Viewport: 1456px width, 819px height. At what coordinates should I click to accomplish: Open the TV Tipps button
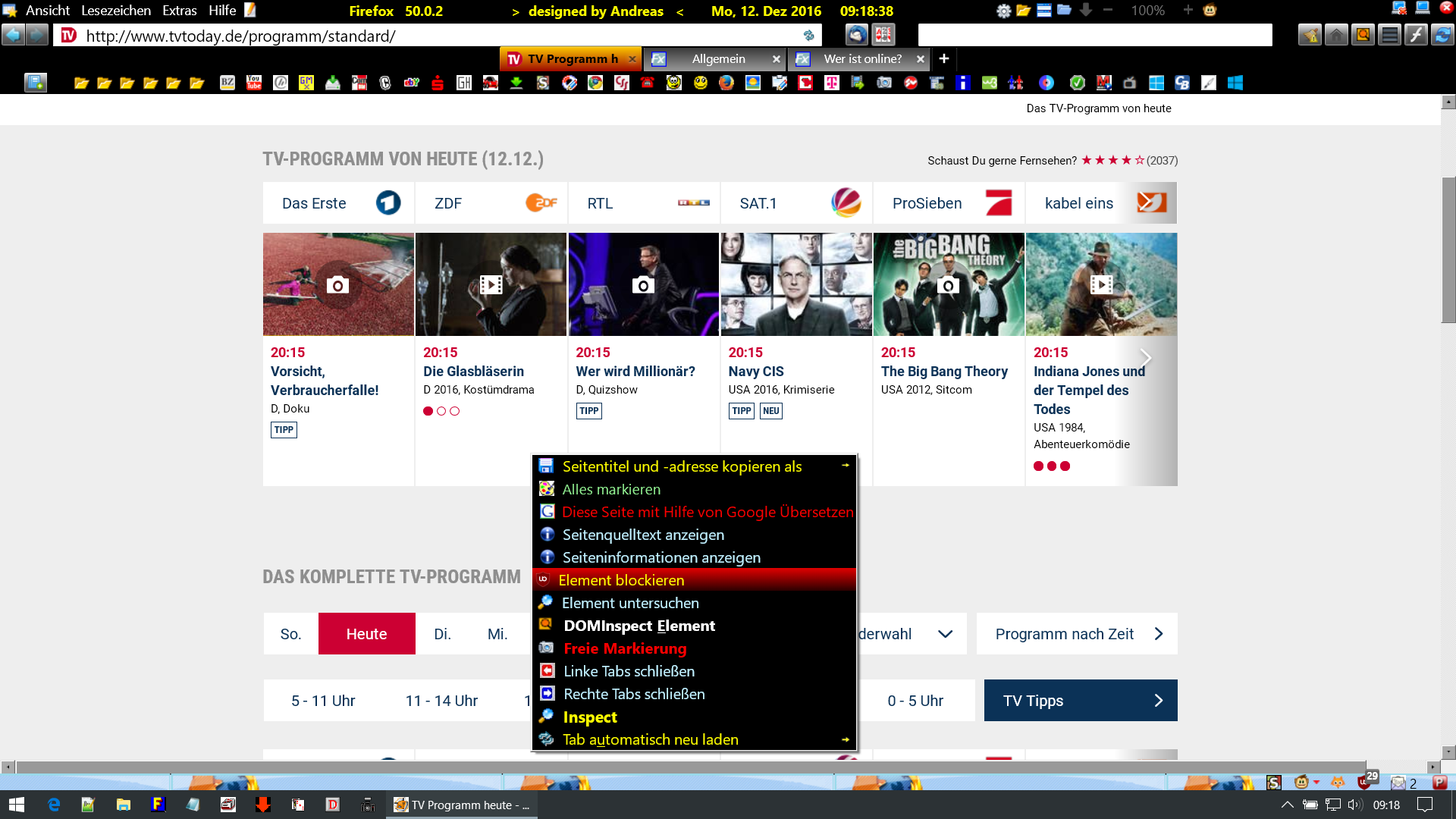coord(1080,701)
